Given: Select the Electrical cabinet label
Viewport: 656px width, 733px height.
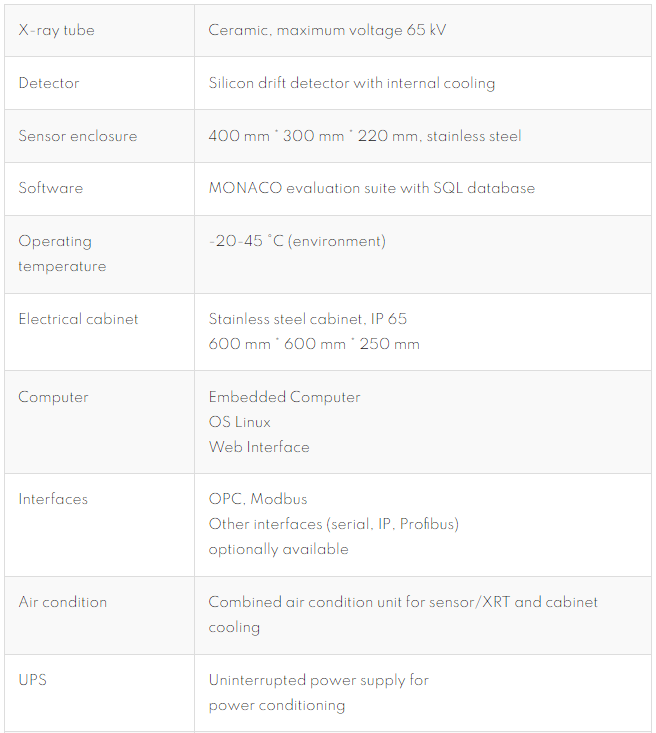Looking at the screenshot, I should [79, 319].
